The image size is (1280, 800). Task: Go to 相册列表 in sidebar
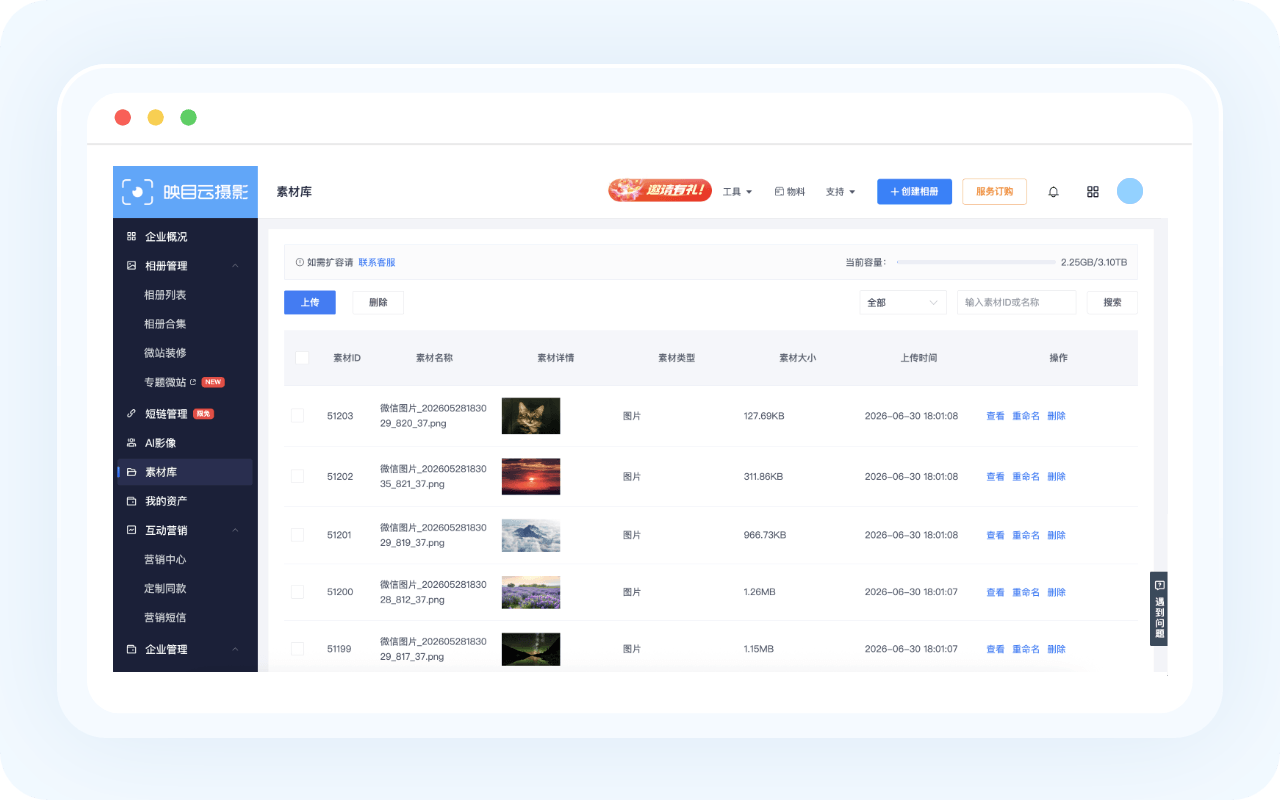(x=165, y=295)
